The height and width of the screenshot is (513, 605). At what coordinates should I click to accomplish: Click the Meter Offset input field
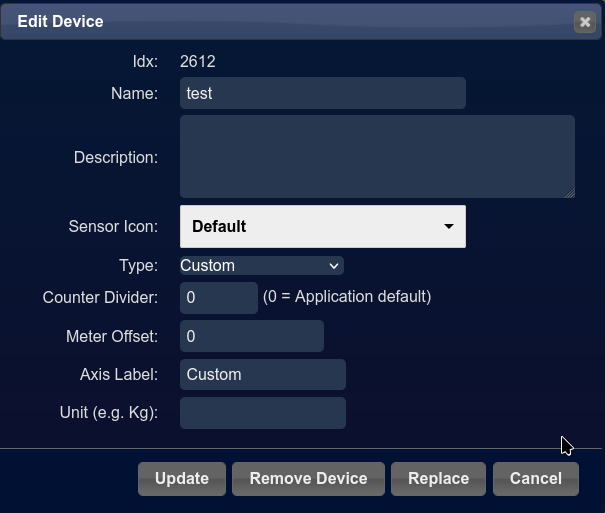click(x=252, y=336)
